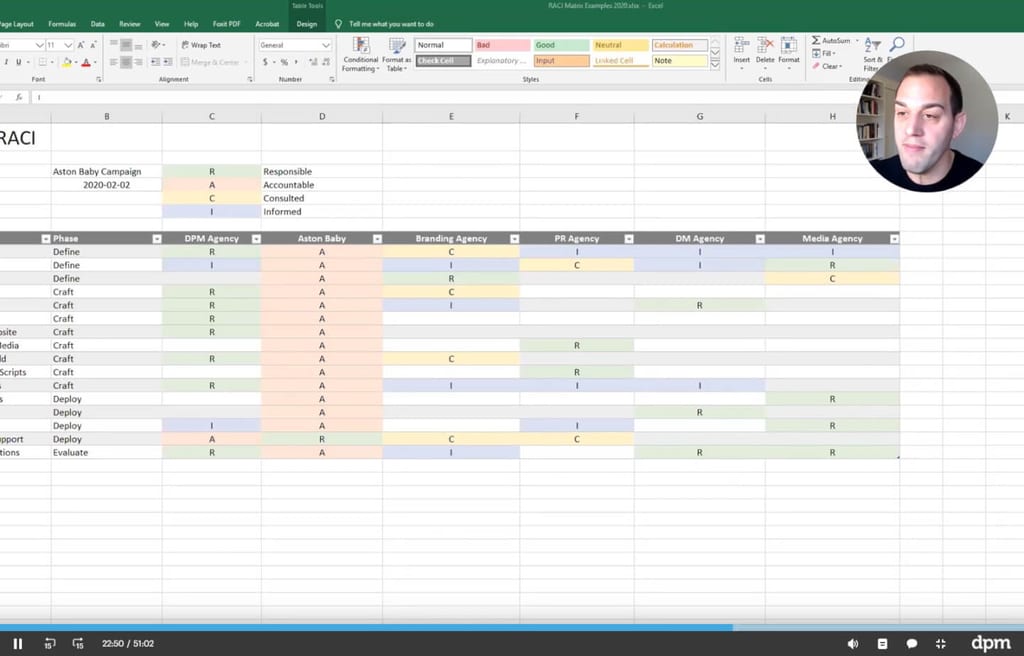Open Sort & Filter menu

[x=872, y=54]
